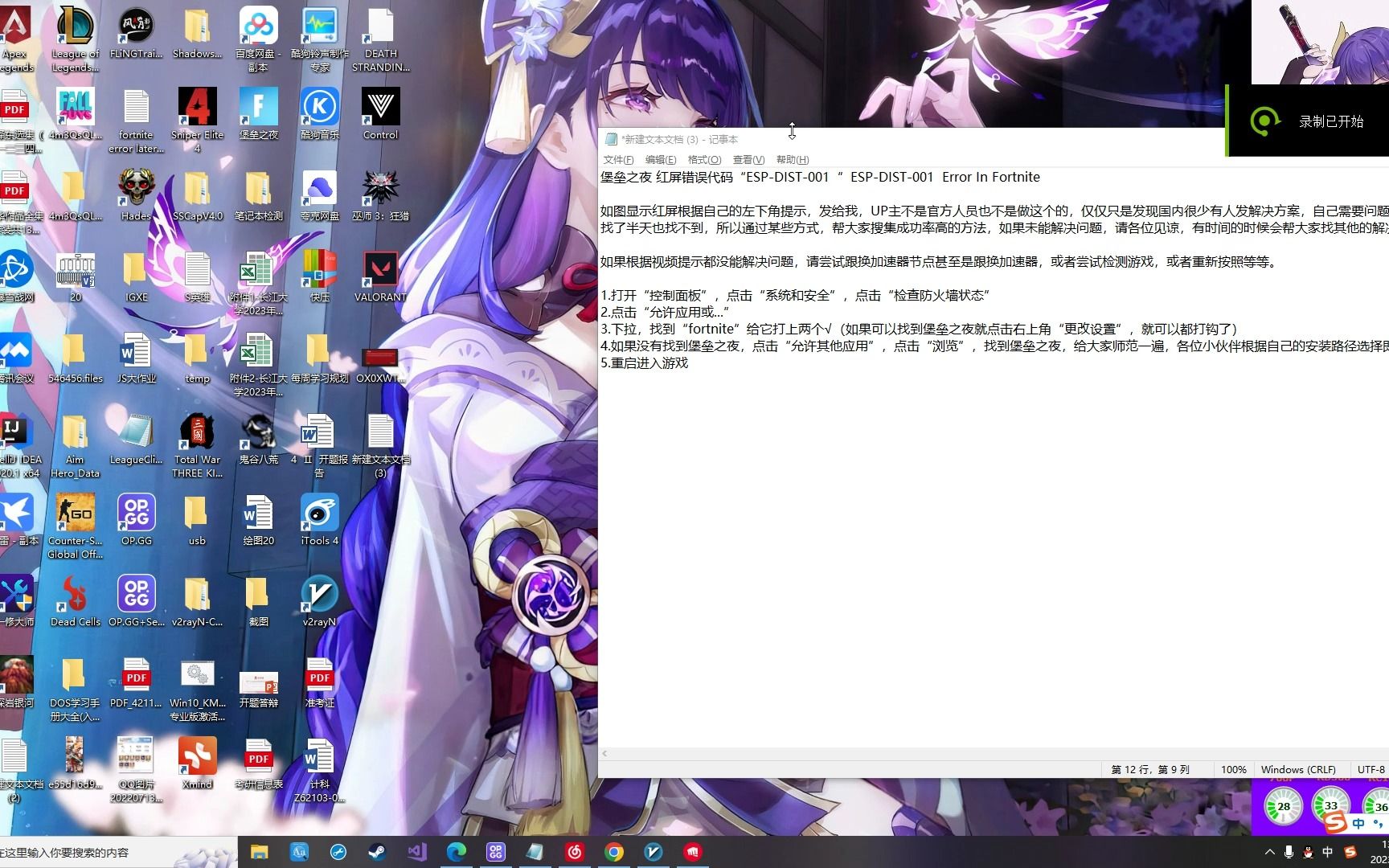Open File Explorer from the taskbar

[259, 852]
